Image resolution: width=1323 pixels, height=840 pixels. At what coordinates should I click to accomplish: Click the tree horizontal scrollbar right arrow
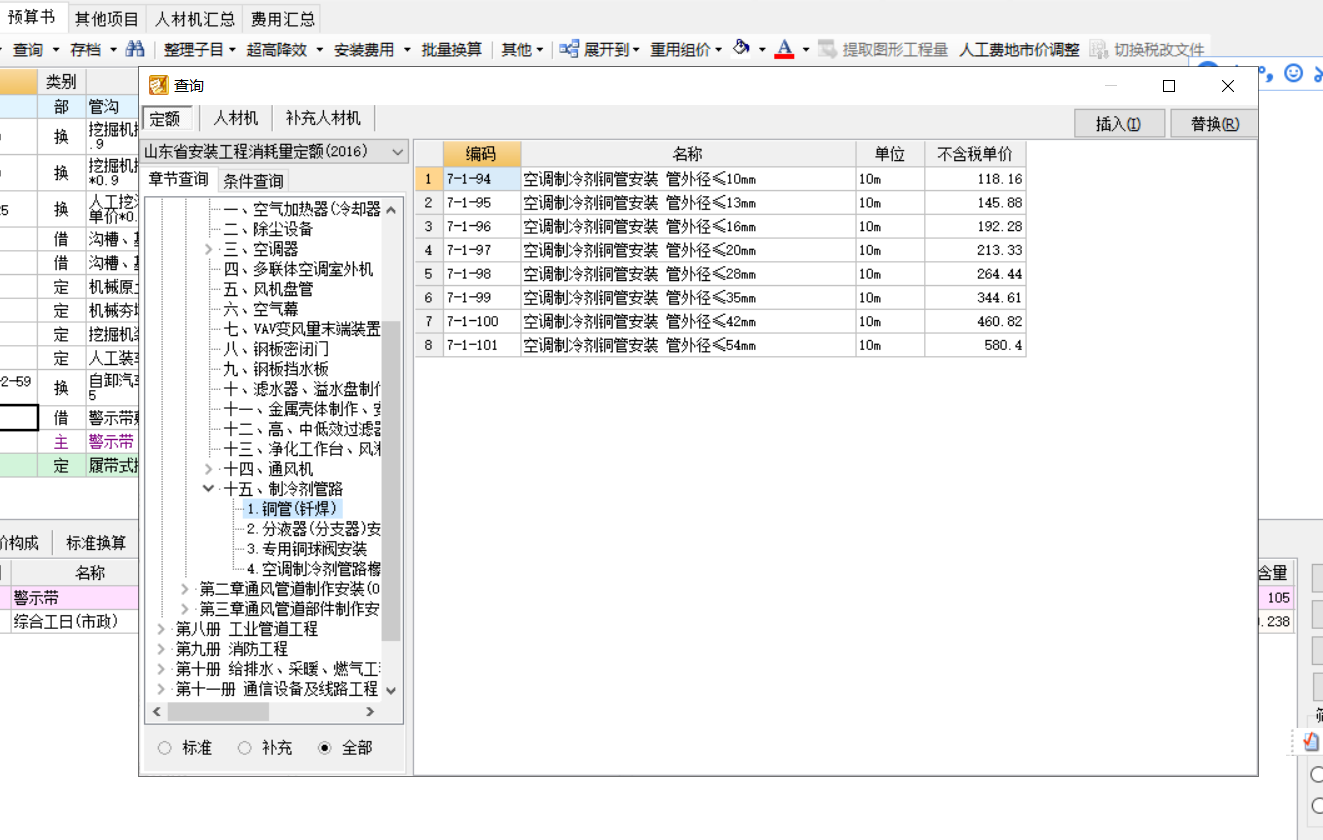point(370,712)
